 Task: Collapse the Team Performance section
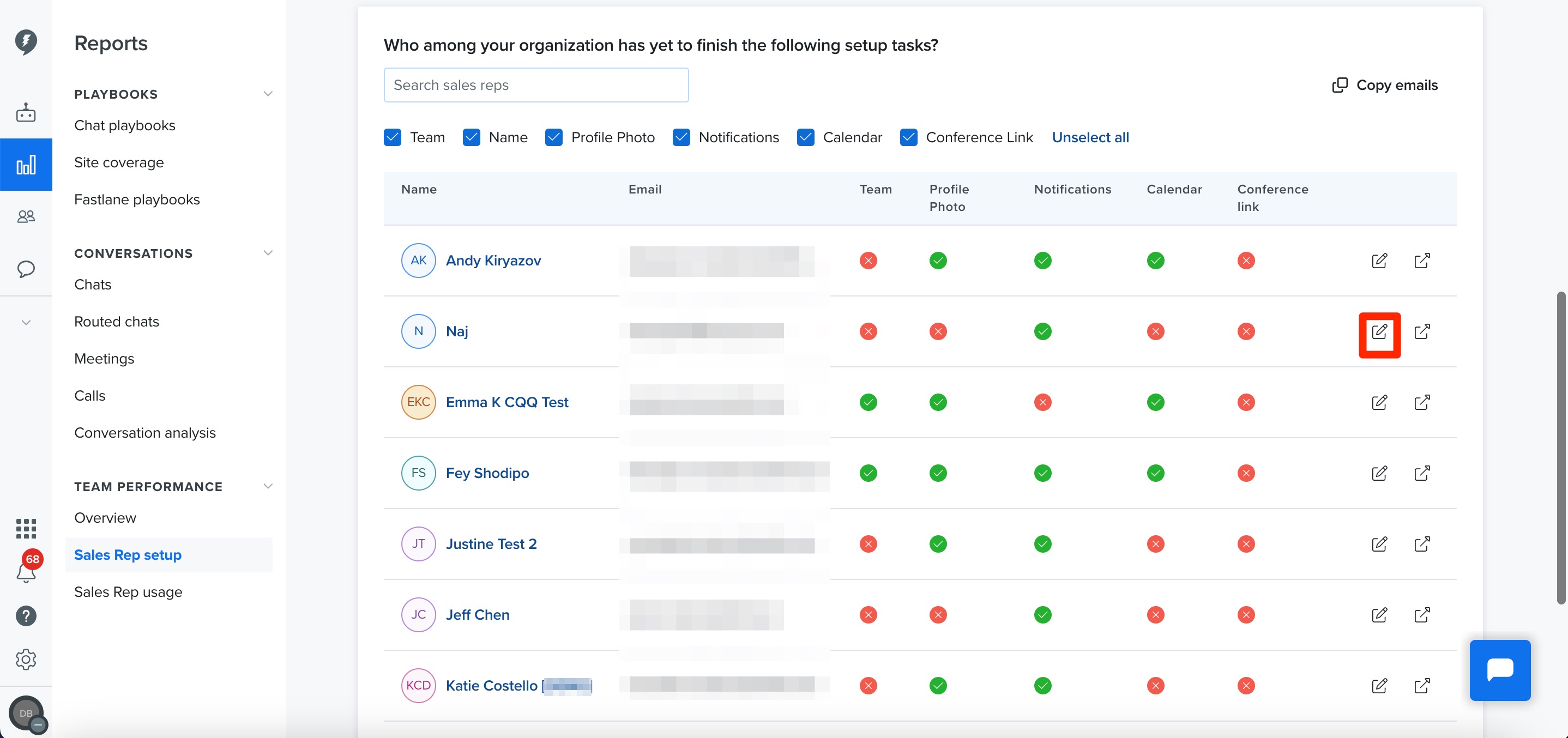pyautogui.click(x=267, y=486)
